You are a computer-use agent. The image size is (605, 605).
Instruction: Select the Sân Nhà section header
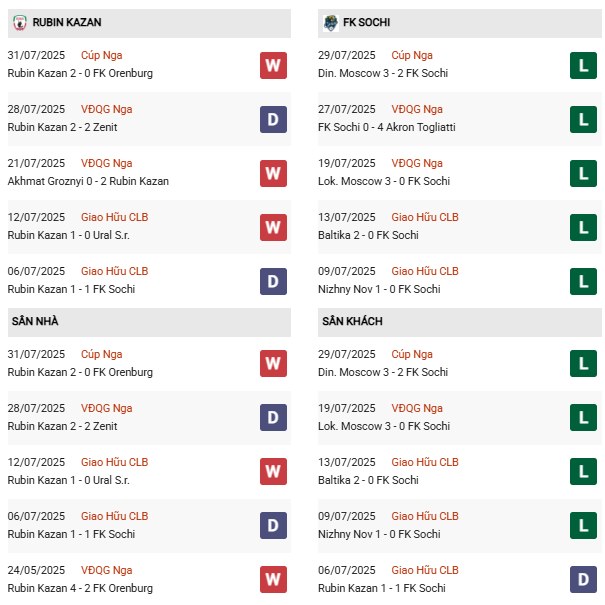point(34,322)
